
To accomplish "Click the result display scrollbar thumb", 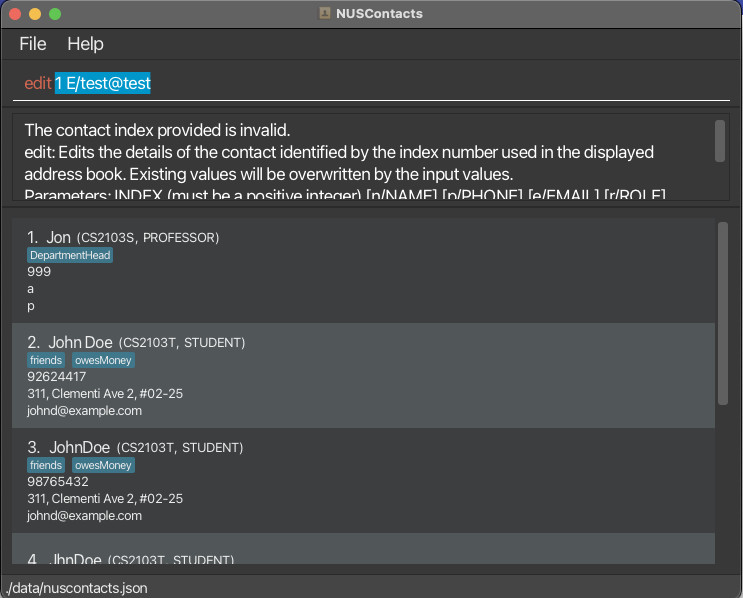I will pos(720,141).
